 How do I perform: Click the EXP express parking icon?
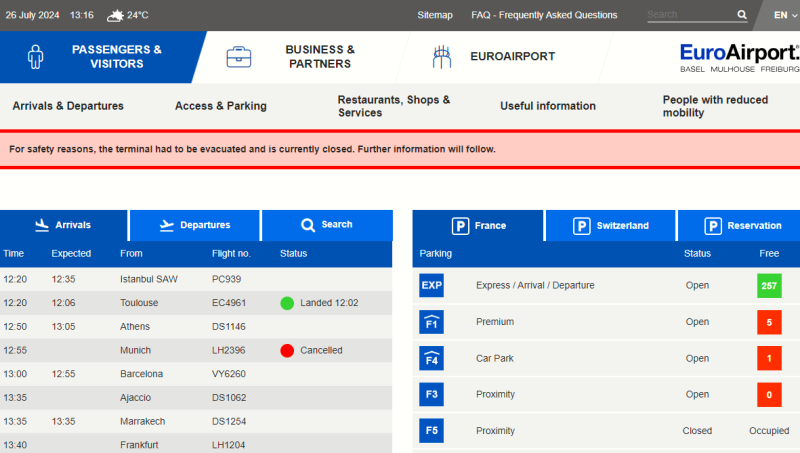point(431,286)
